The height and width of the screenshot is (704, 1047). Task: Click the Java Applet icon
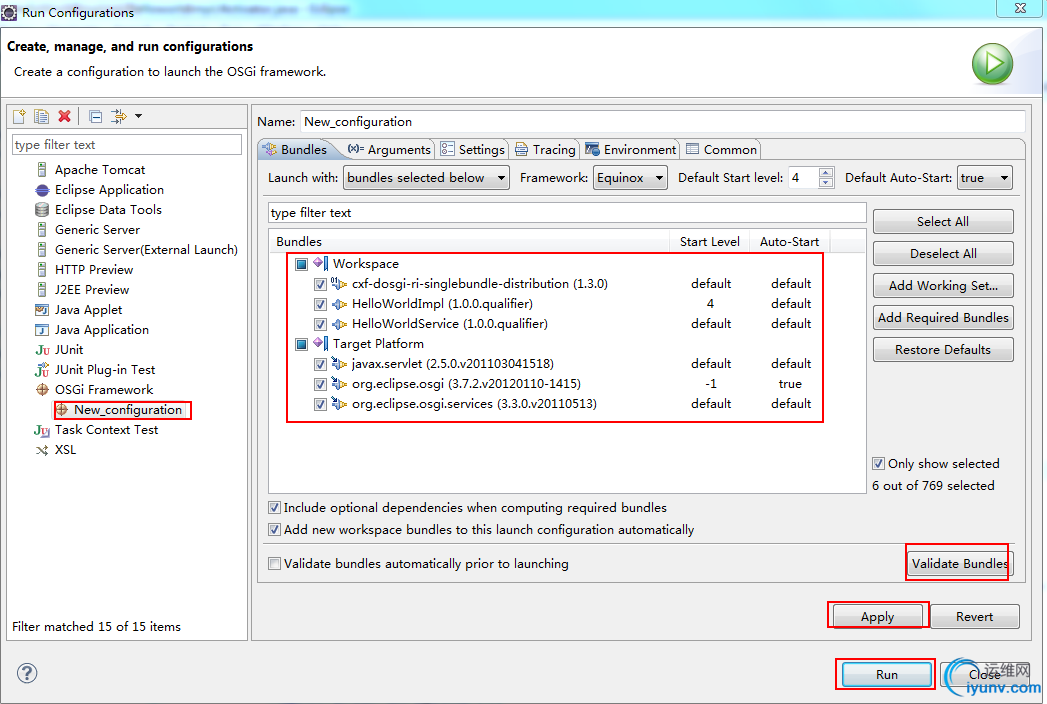[x=42, y=310]
